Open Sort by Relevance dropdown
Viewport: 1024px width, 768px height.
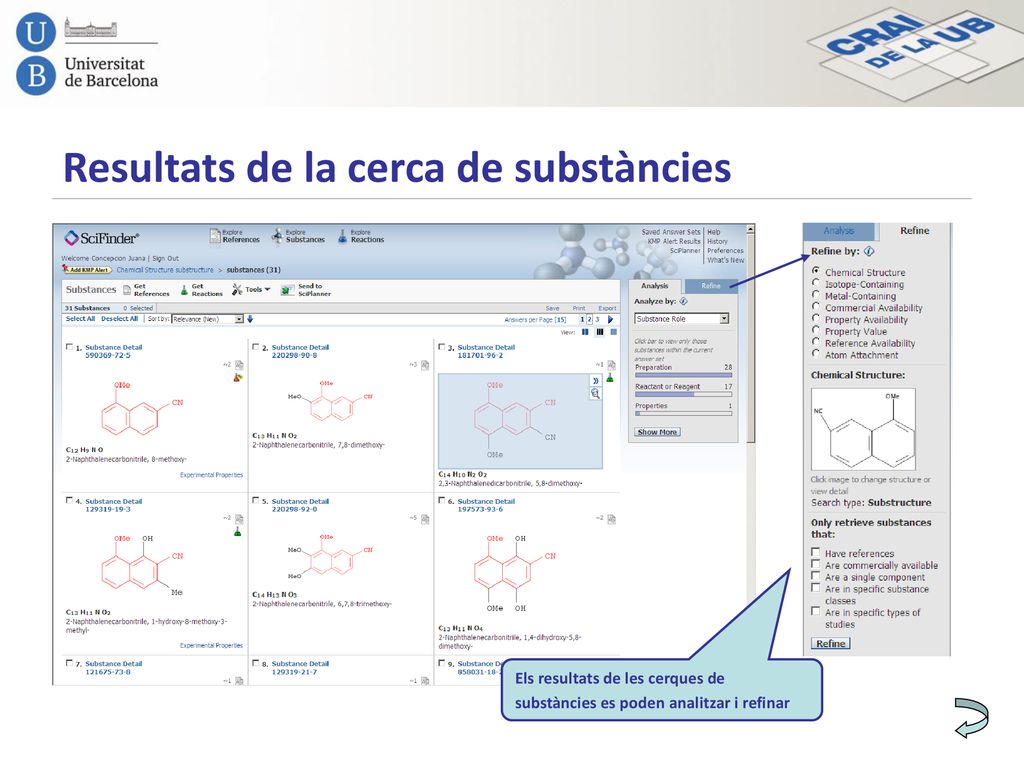(x=208, y=319)
